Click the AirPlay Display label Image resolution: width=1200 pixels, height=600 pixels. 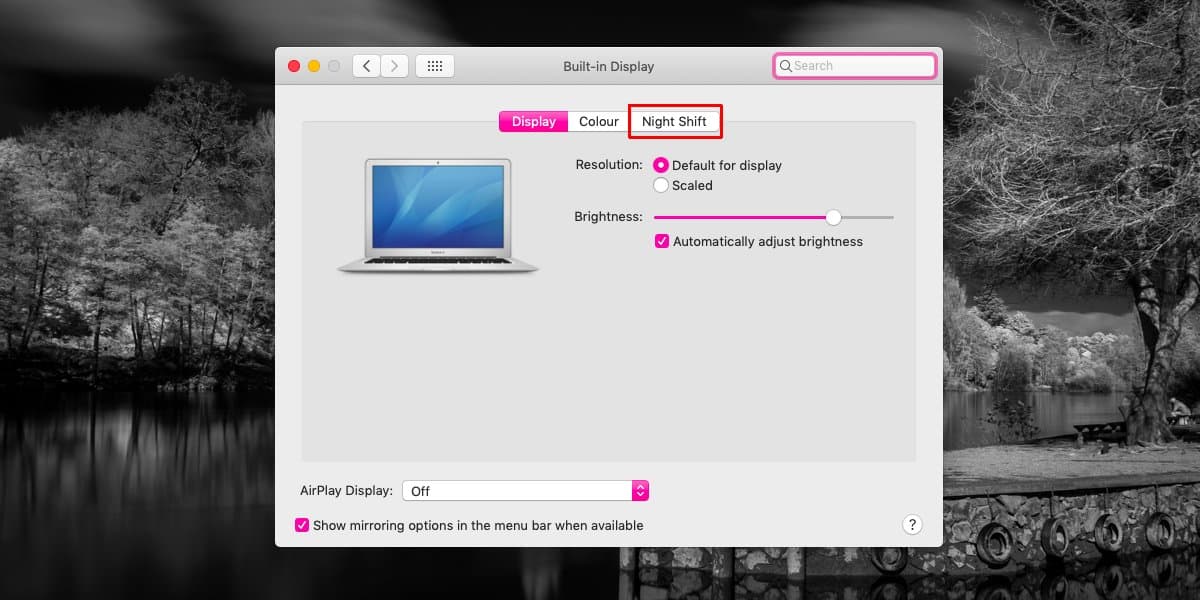click(x=346, y=491)
